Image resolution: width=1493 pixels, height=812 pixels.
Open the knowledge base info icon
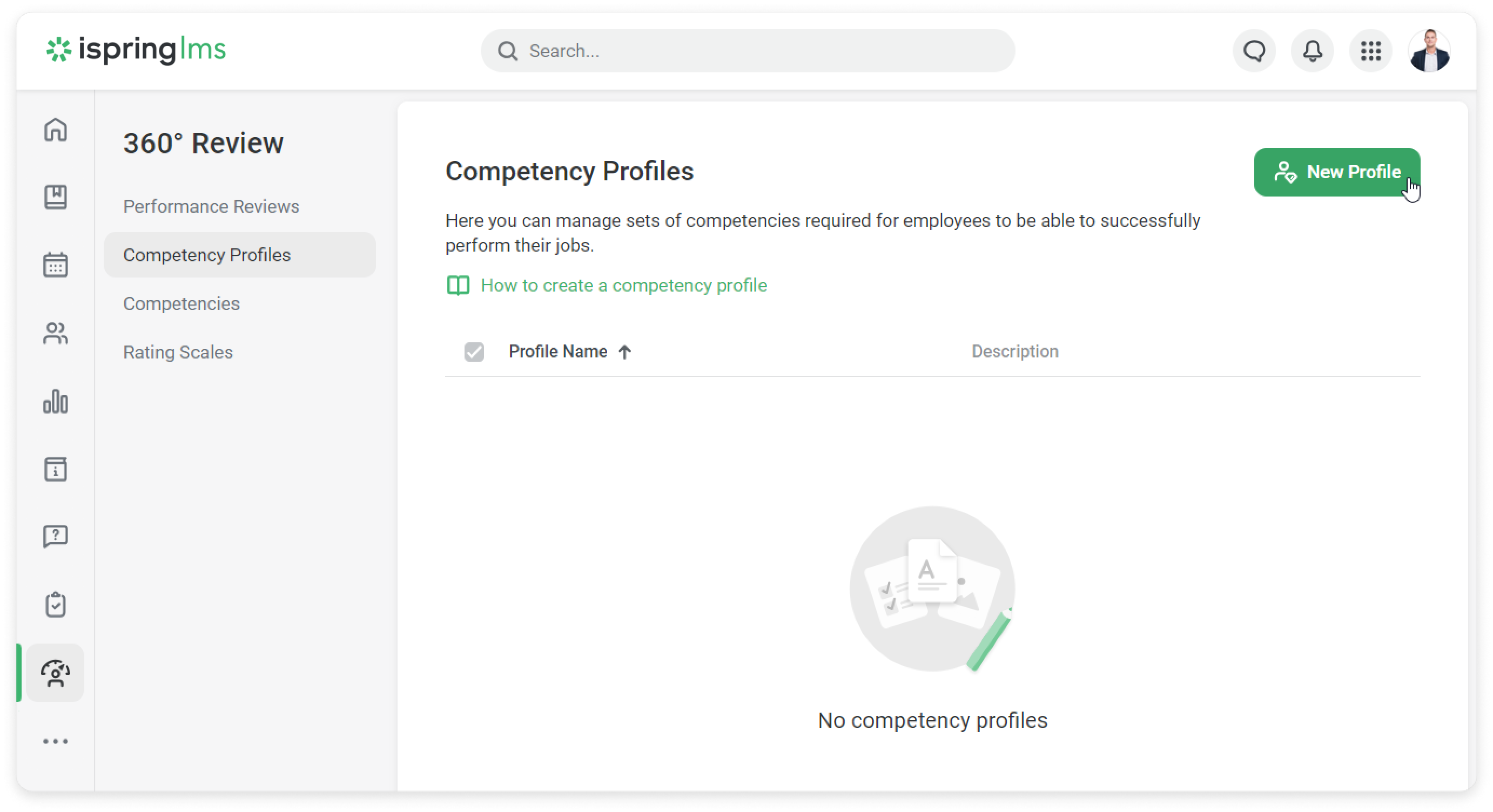56,469
